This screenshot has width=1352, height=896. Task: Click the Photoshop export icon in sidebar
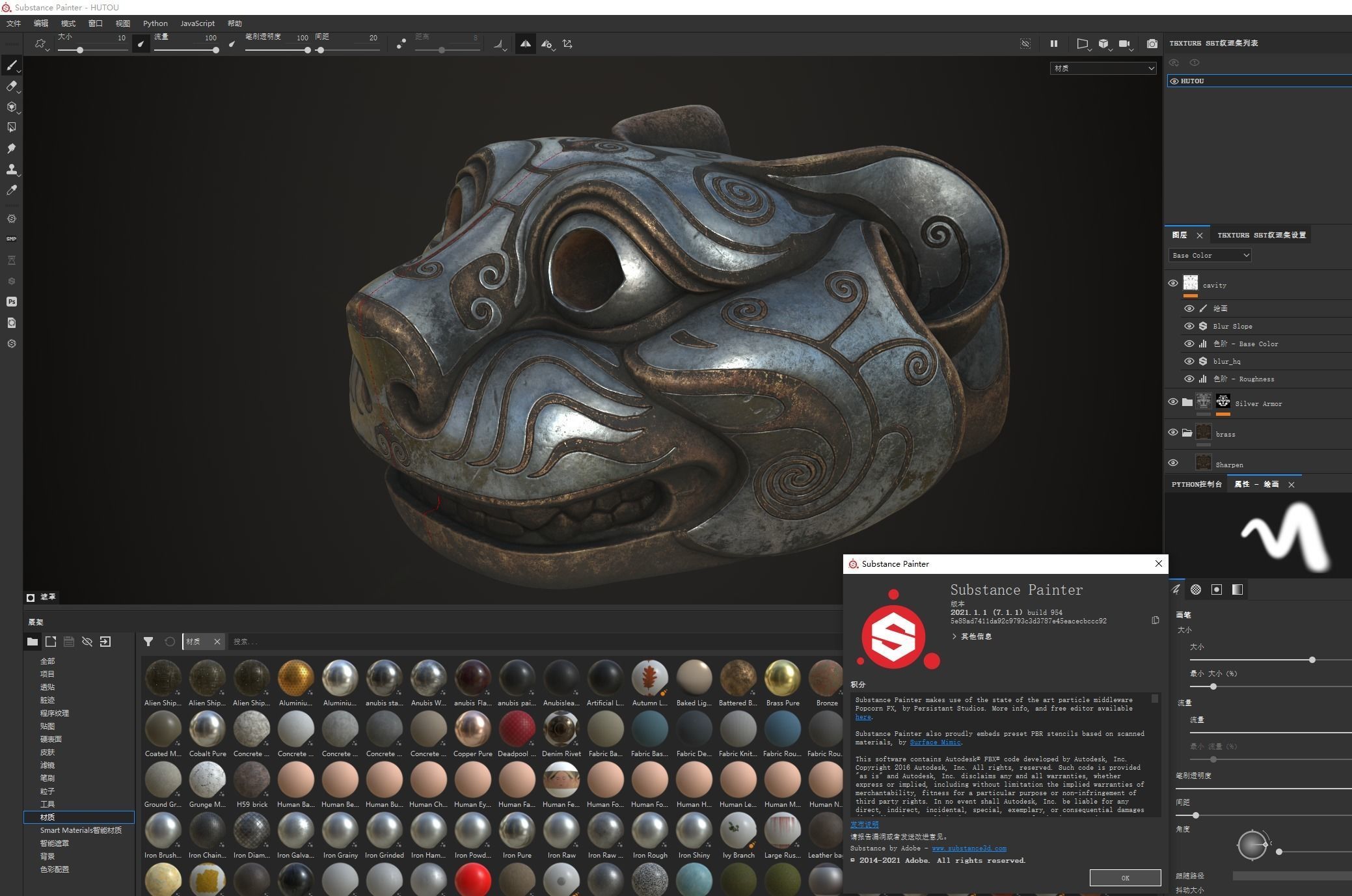click(x=11, y=301)
